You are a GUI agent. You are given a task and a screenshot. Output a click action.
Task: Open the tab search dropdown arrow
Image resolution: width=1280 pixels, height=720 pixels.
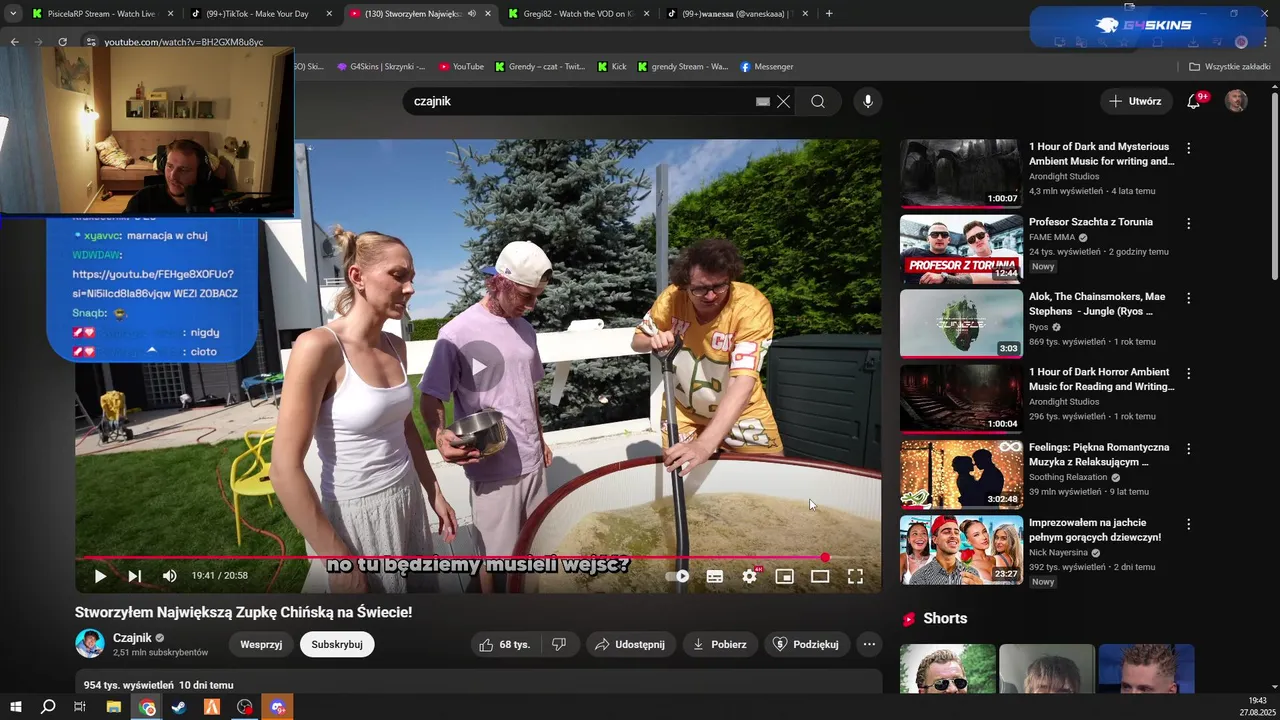pyautogui.click(x=13, y=14)
